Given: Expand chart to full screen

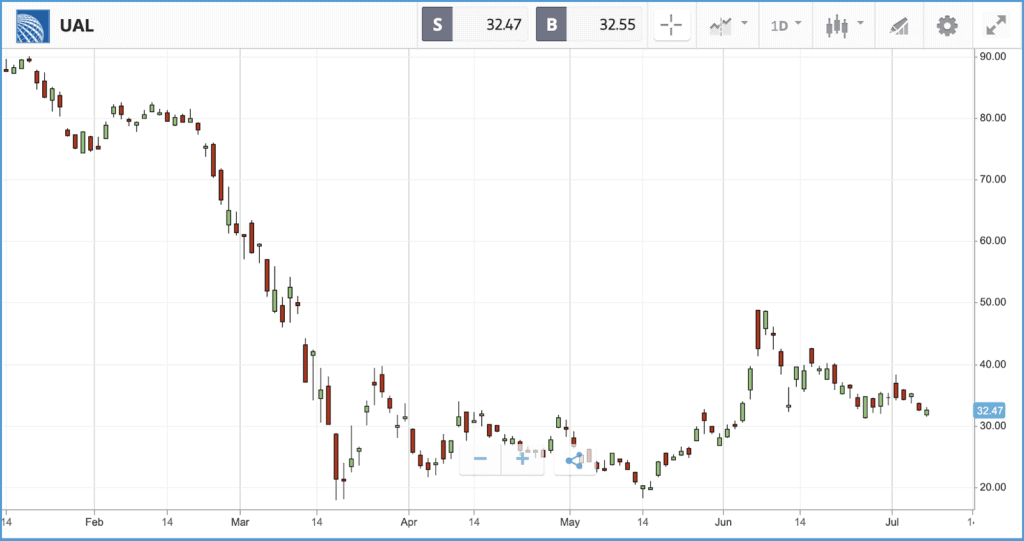Looking at the screenshot, I should click(997, 25).
